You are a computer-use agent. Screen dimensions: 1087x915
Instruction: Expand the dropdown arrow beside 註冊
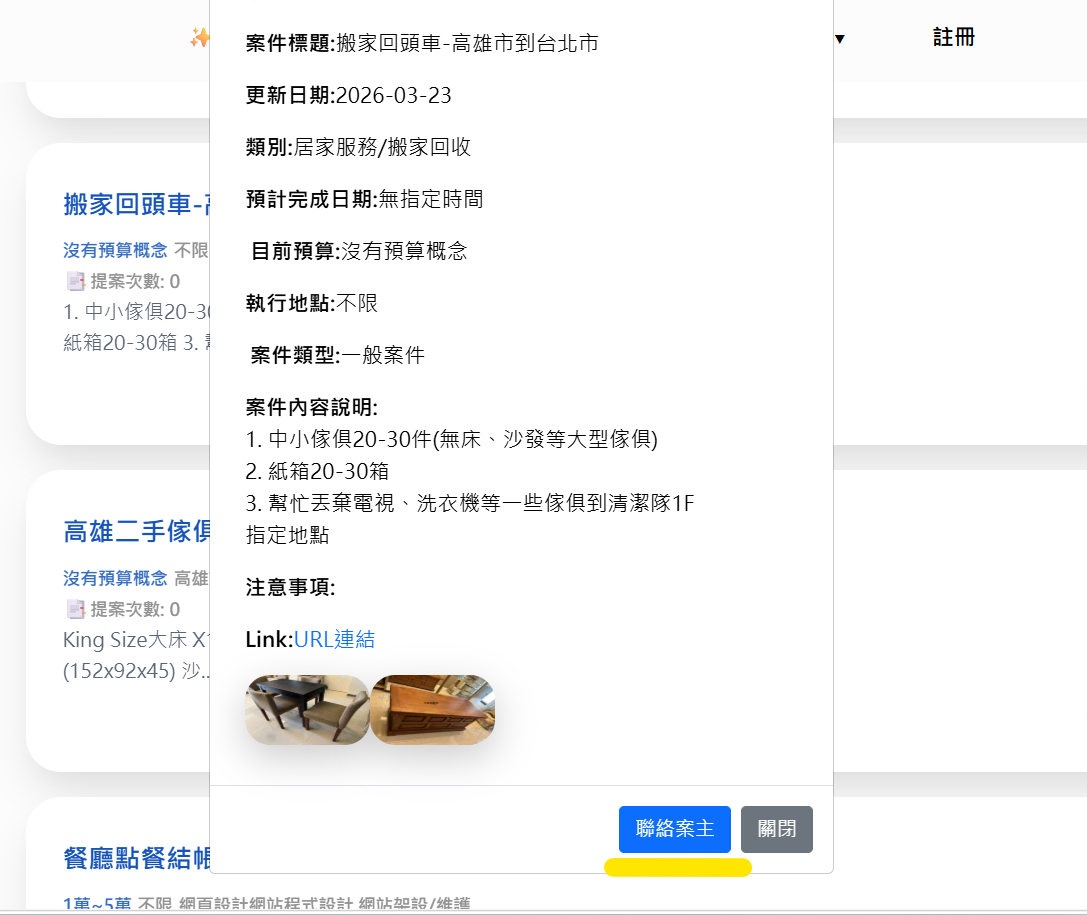pos(840,39)
